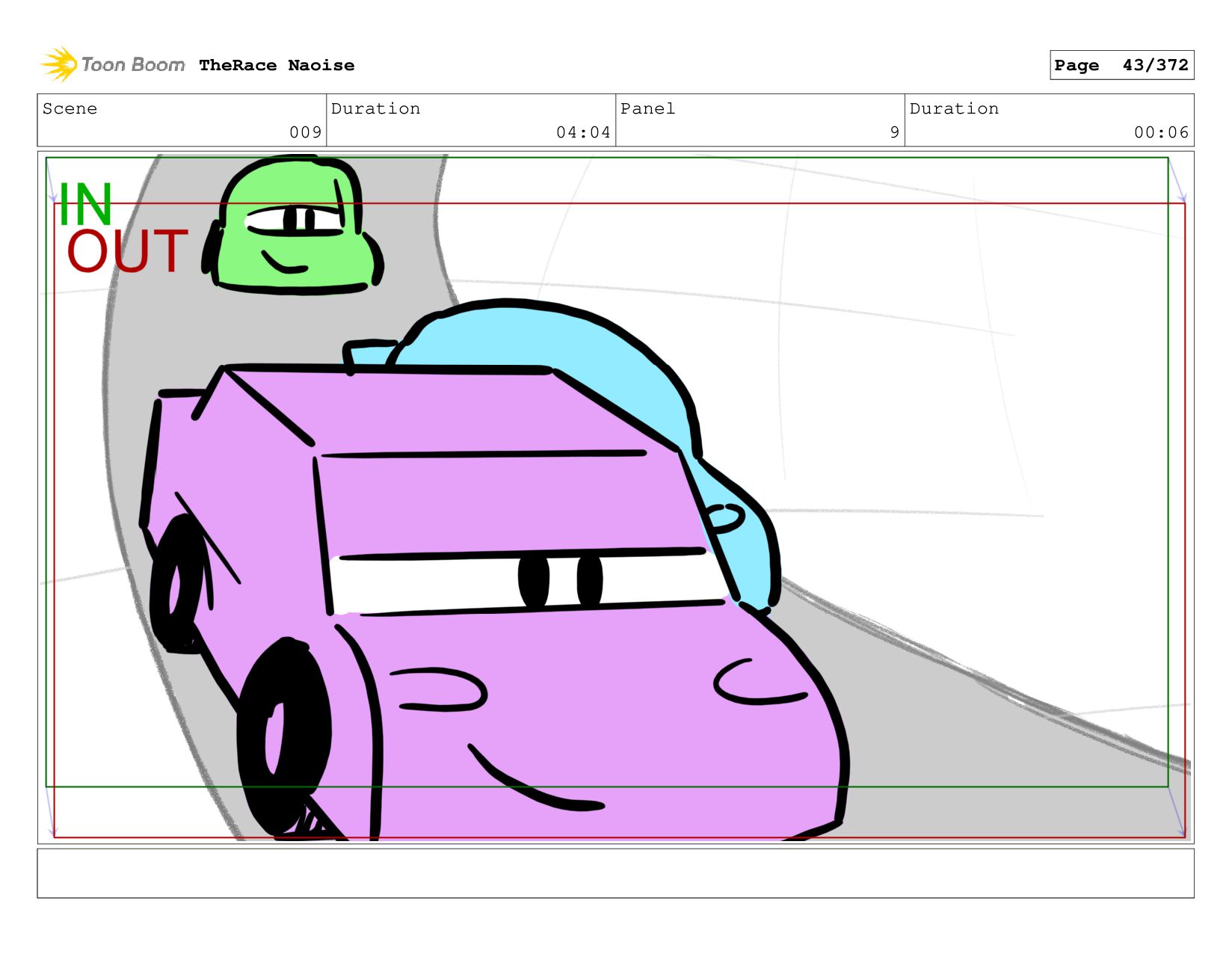Click the green 'IN' camera label
The width and height of the screenshot is (1232, 954).
(x=86, y=204)
